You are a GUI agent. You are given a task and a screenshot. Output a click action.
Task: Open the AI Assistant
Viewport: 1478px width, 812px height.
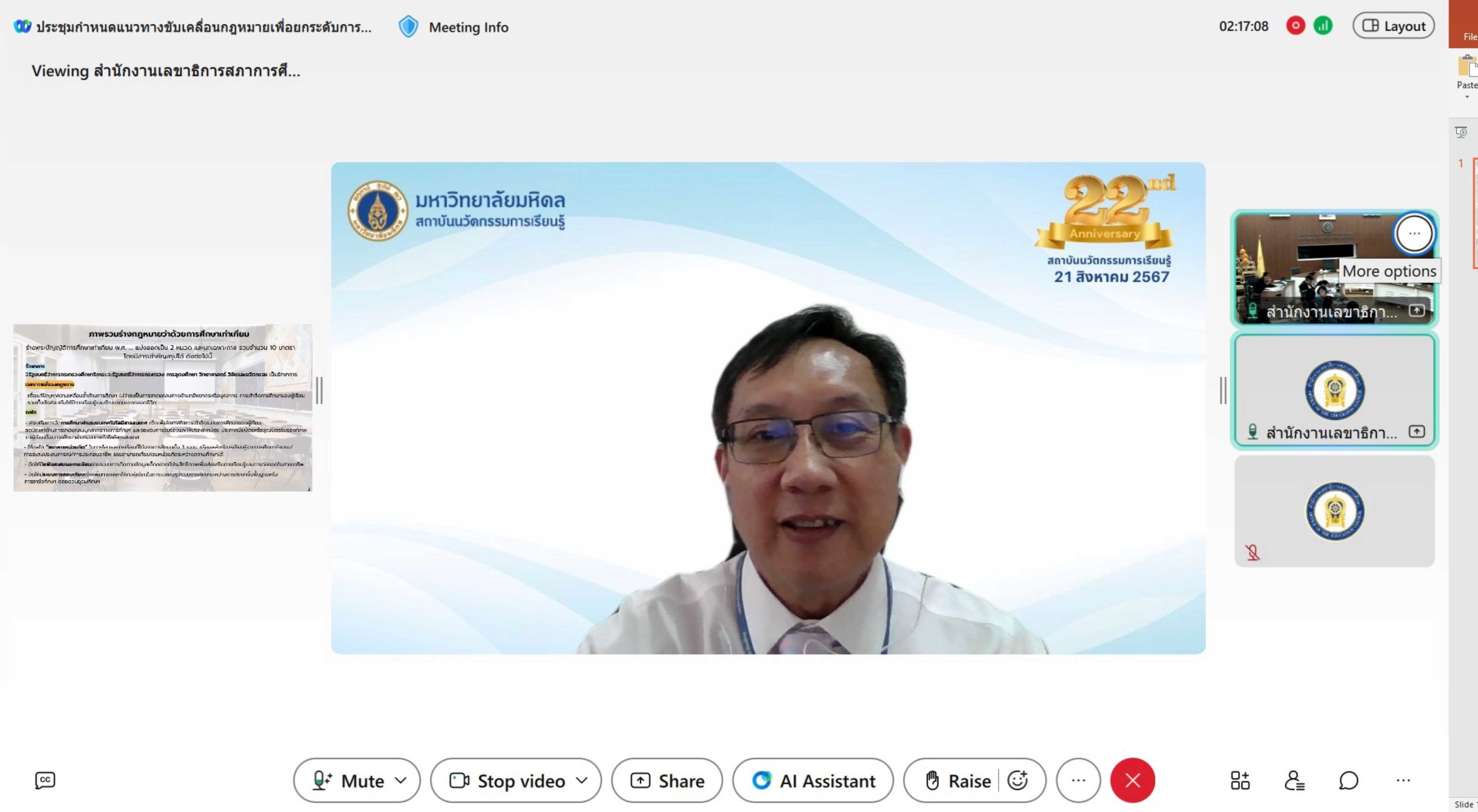[x=813, y=780]
